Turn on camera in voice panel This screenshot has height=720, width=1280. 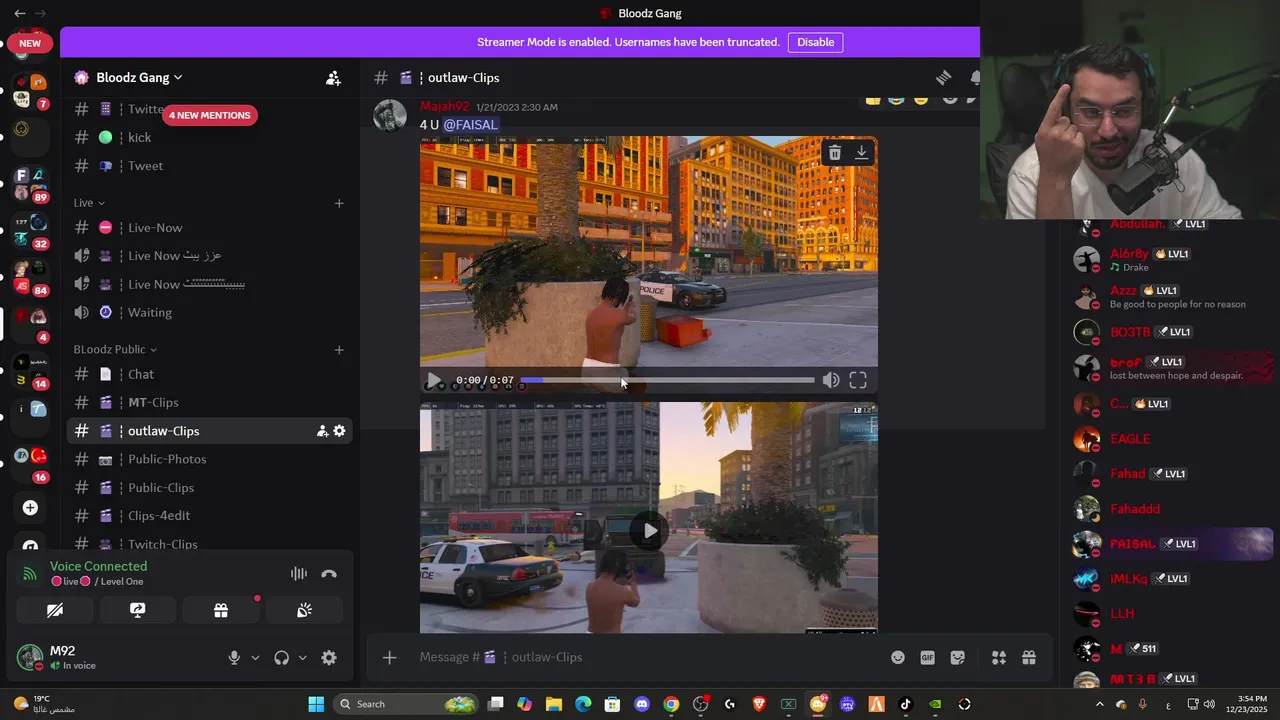[x=55, y=610]
